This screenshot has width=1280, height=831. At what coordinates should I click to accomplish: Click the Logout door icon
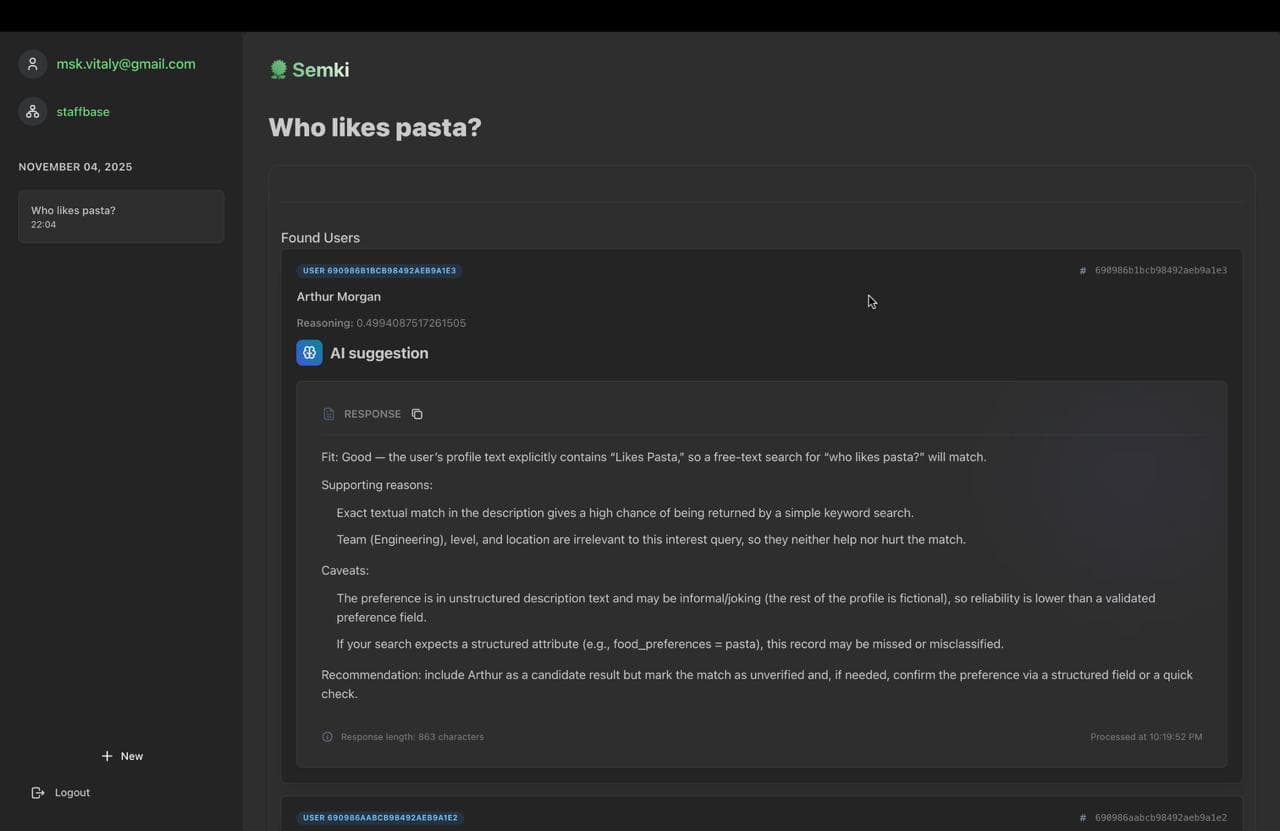tap(38, 792)
